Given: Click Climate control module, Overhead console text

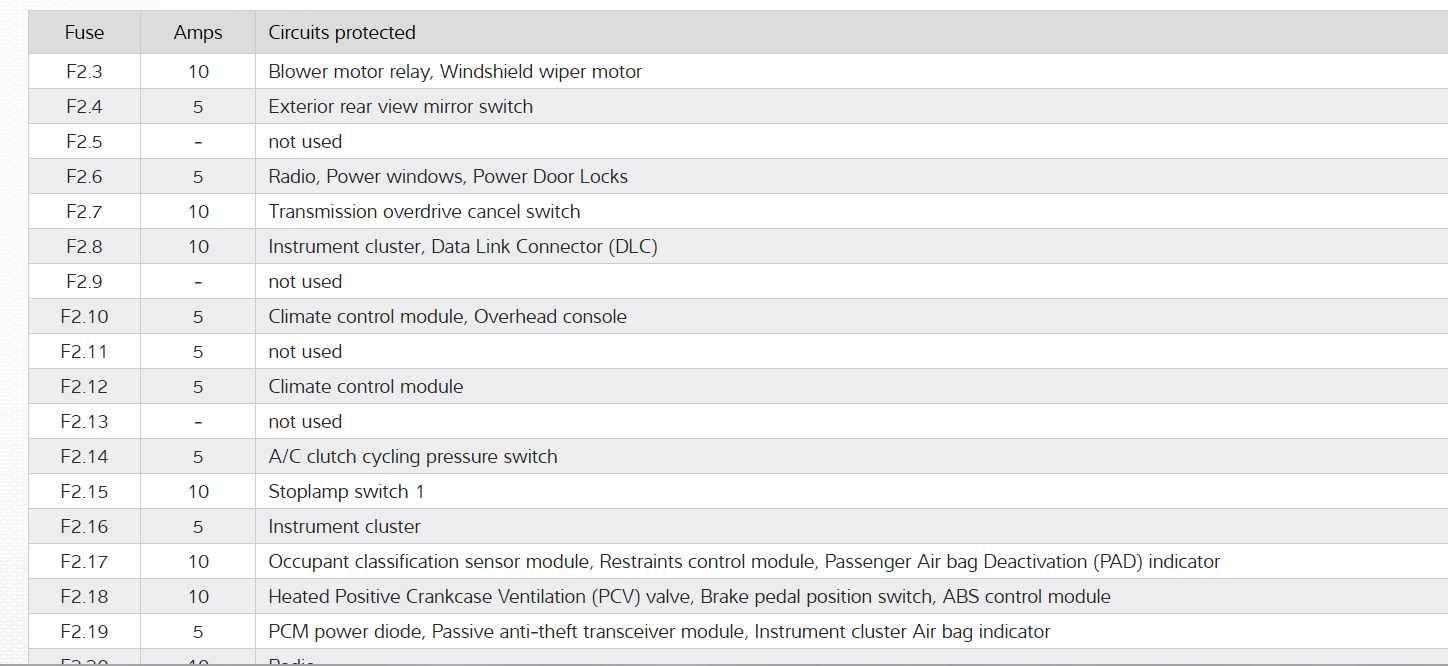Looking at the screenshot, I should coord(447,317).
